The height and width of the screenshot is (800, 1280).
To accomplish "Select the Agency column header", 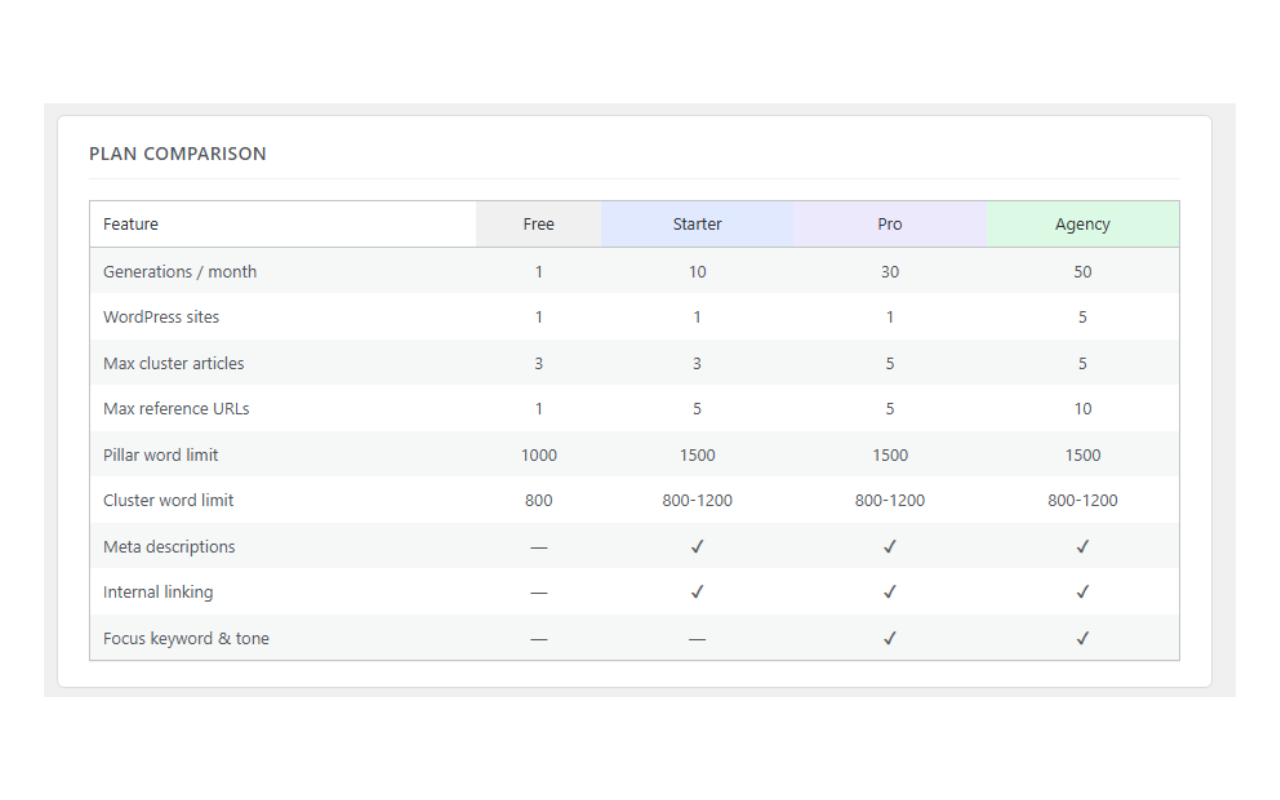I will coord(1083,223).
